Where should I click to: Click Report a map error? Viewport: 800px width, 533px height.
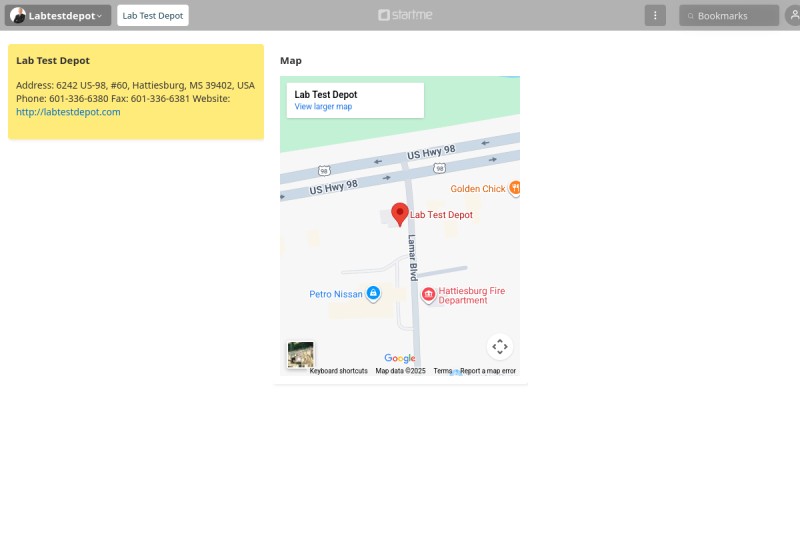pos(488,371)
